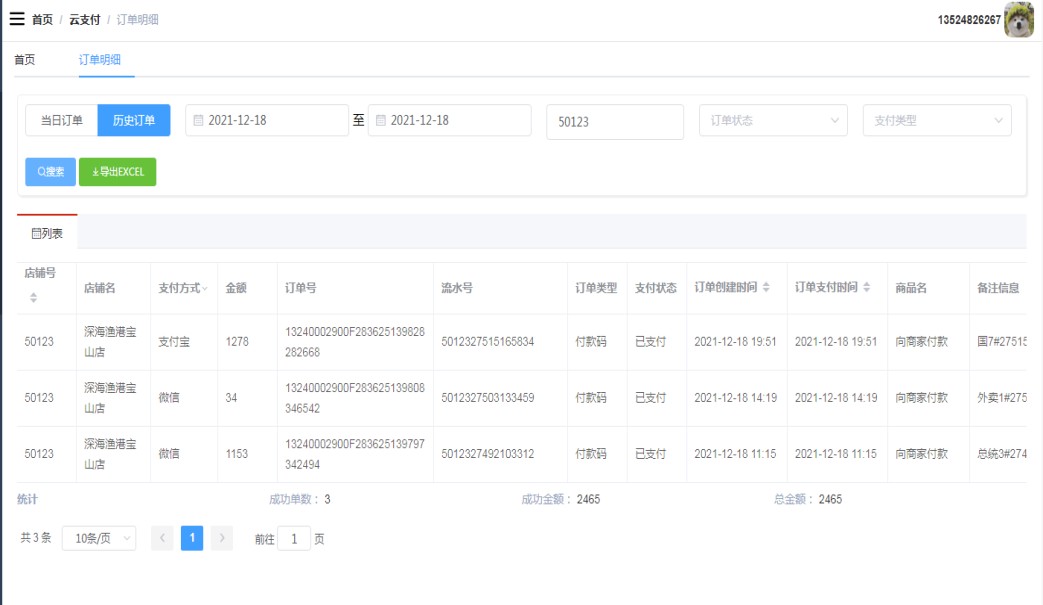Click the 店铺号 column sort arrows
The image size is (1043, 605).
coord(33,298)
